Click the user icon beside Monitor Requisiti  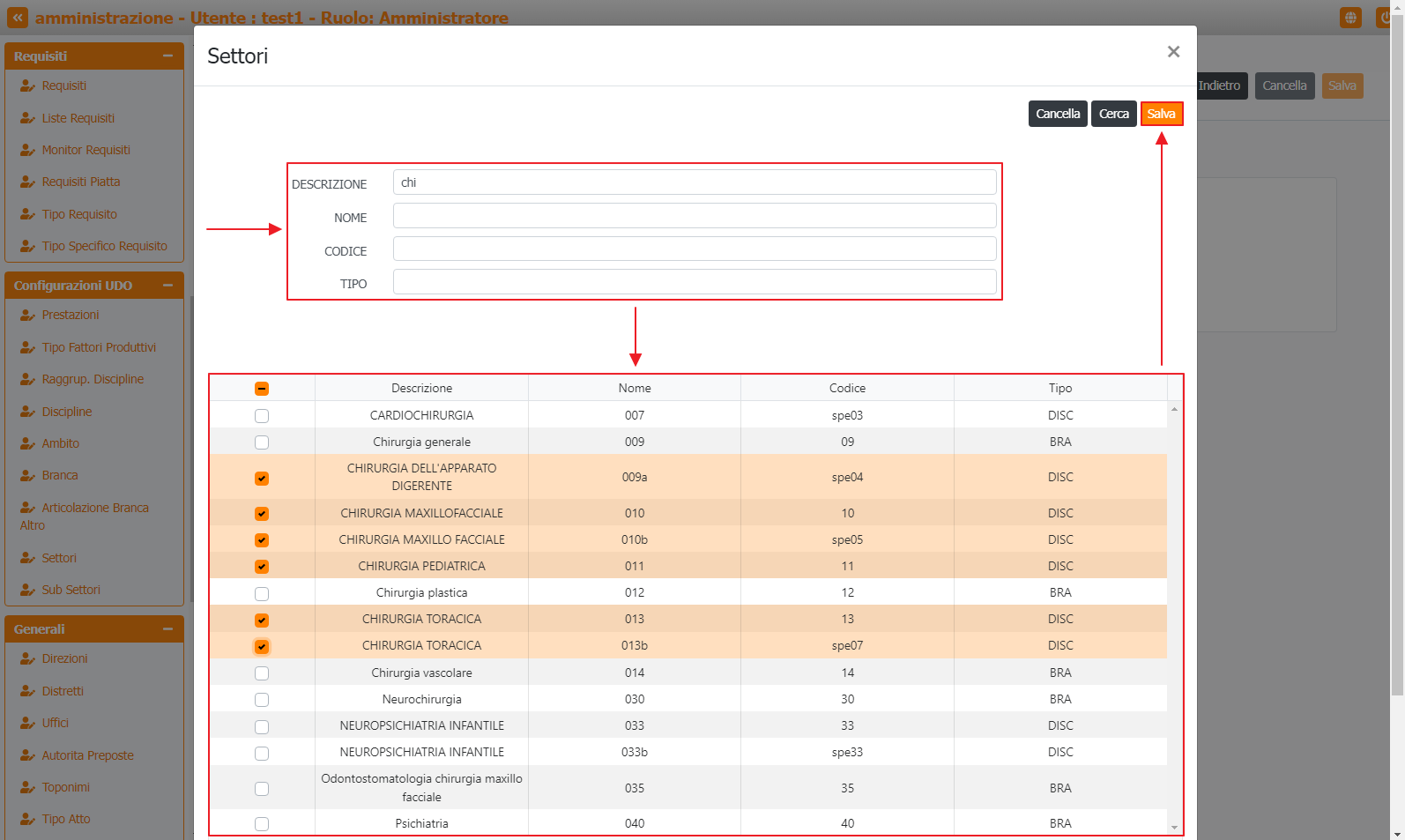coord(27,151)
